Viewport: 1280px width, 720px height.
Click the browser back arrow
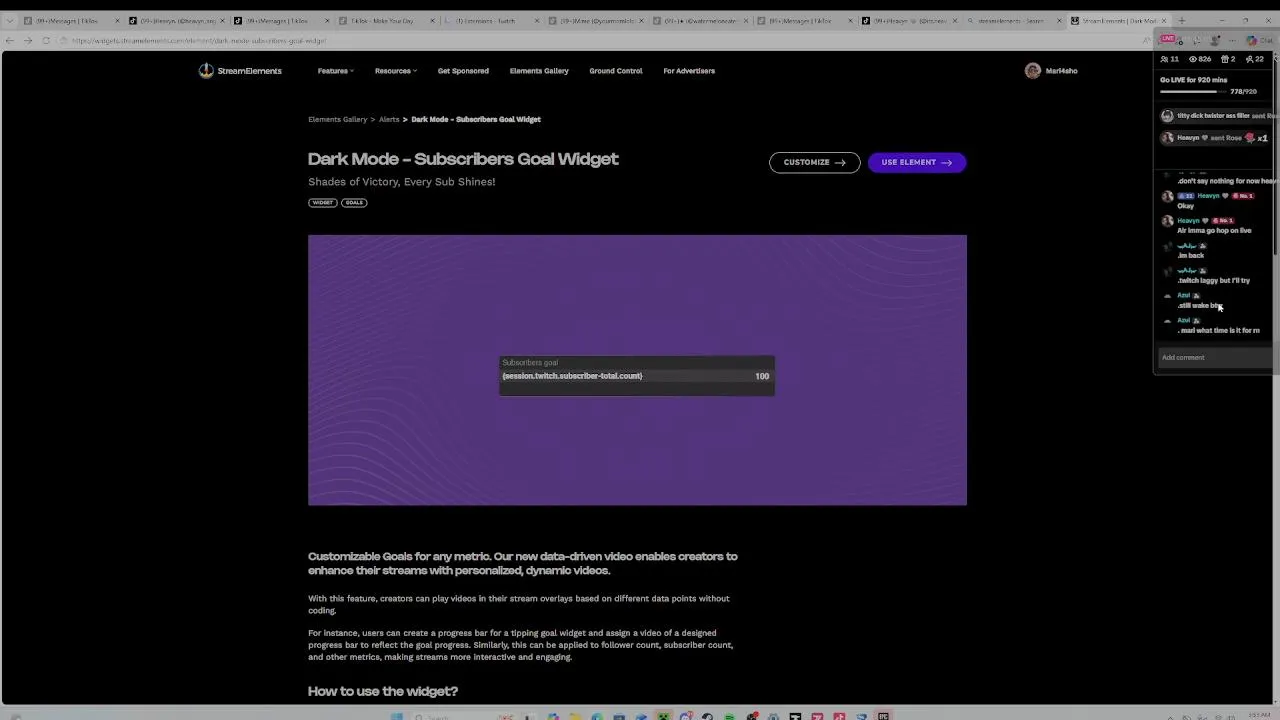[x=10, y=40]
